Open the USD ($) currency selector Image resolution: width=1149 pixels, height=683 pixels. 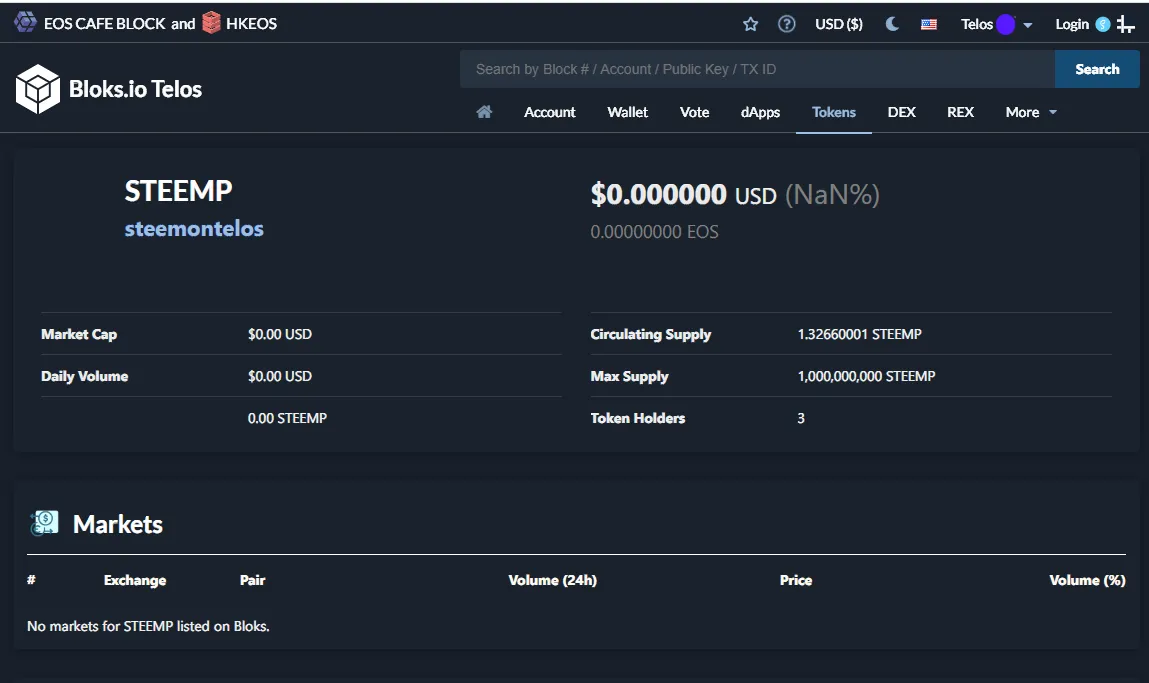838,24
